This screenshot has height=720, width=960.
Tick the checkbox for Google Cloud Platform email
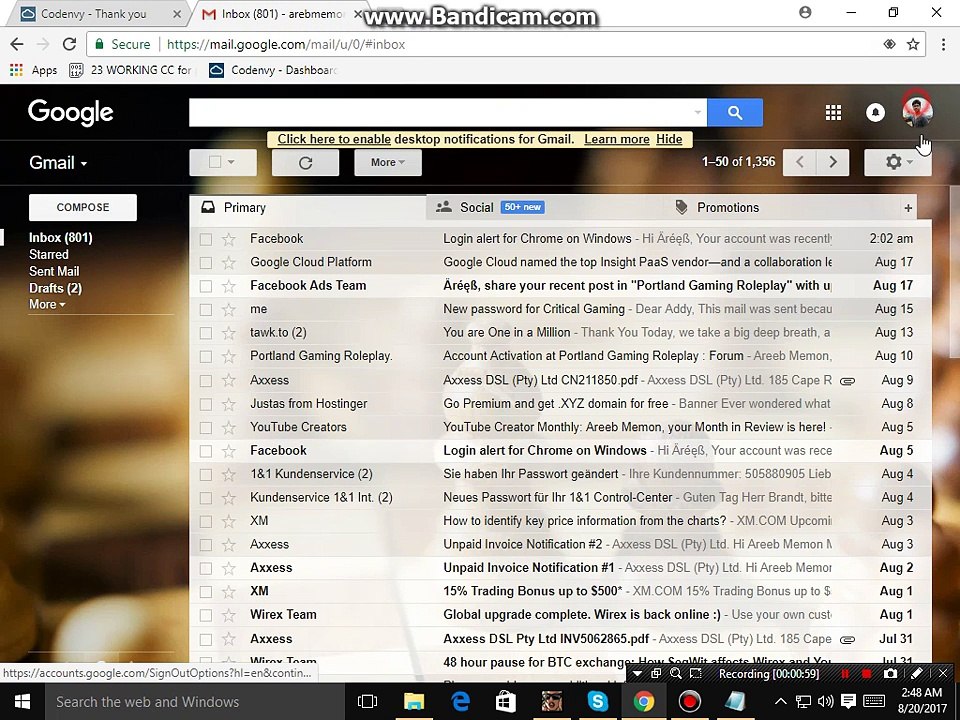coord(206,263)
